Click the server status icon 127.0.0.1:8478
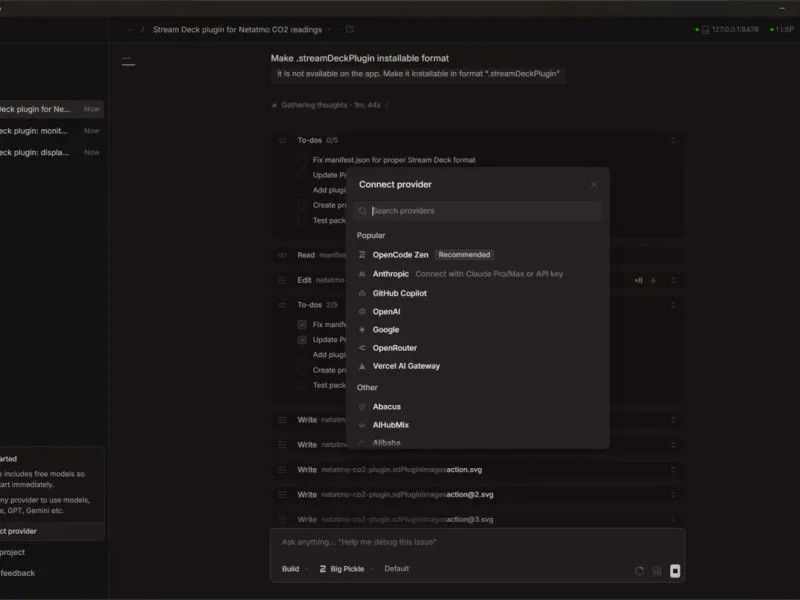Viewport: 800px width, 600px height. pos(705,30)
